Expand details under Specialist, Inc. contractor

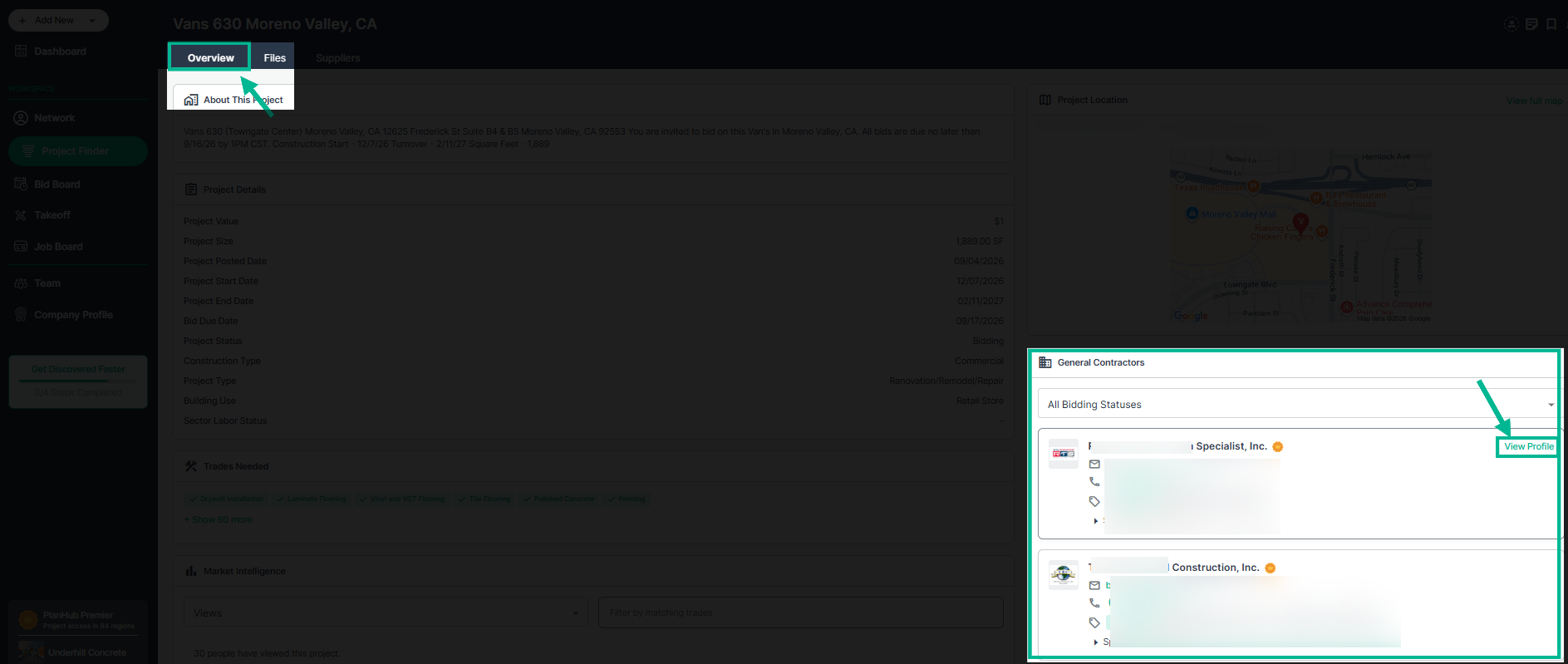click(1096, 521)
